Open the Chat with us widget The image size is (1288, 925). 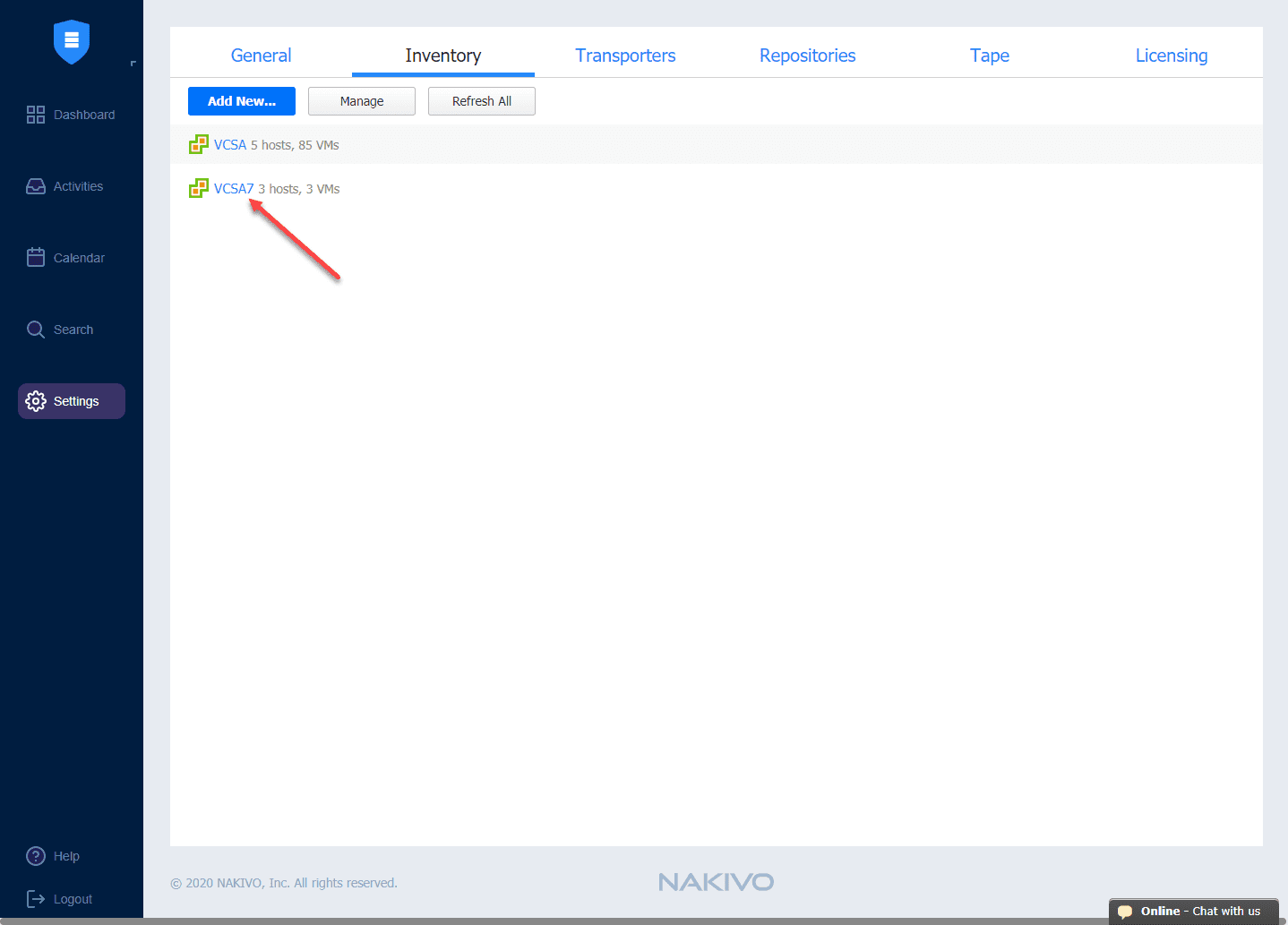tap(1193, 910)
